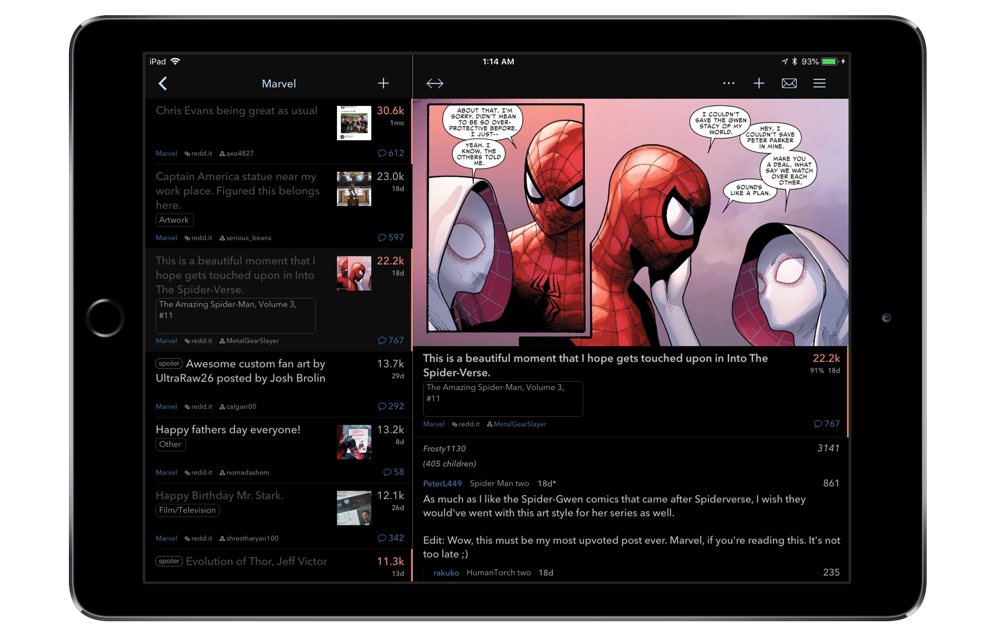This screenshot has width=1000, height=637.
Task: Open Spider-Man post thumbnail in the list
Action: [x=354, y=273]
